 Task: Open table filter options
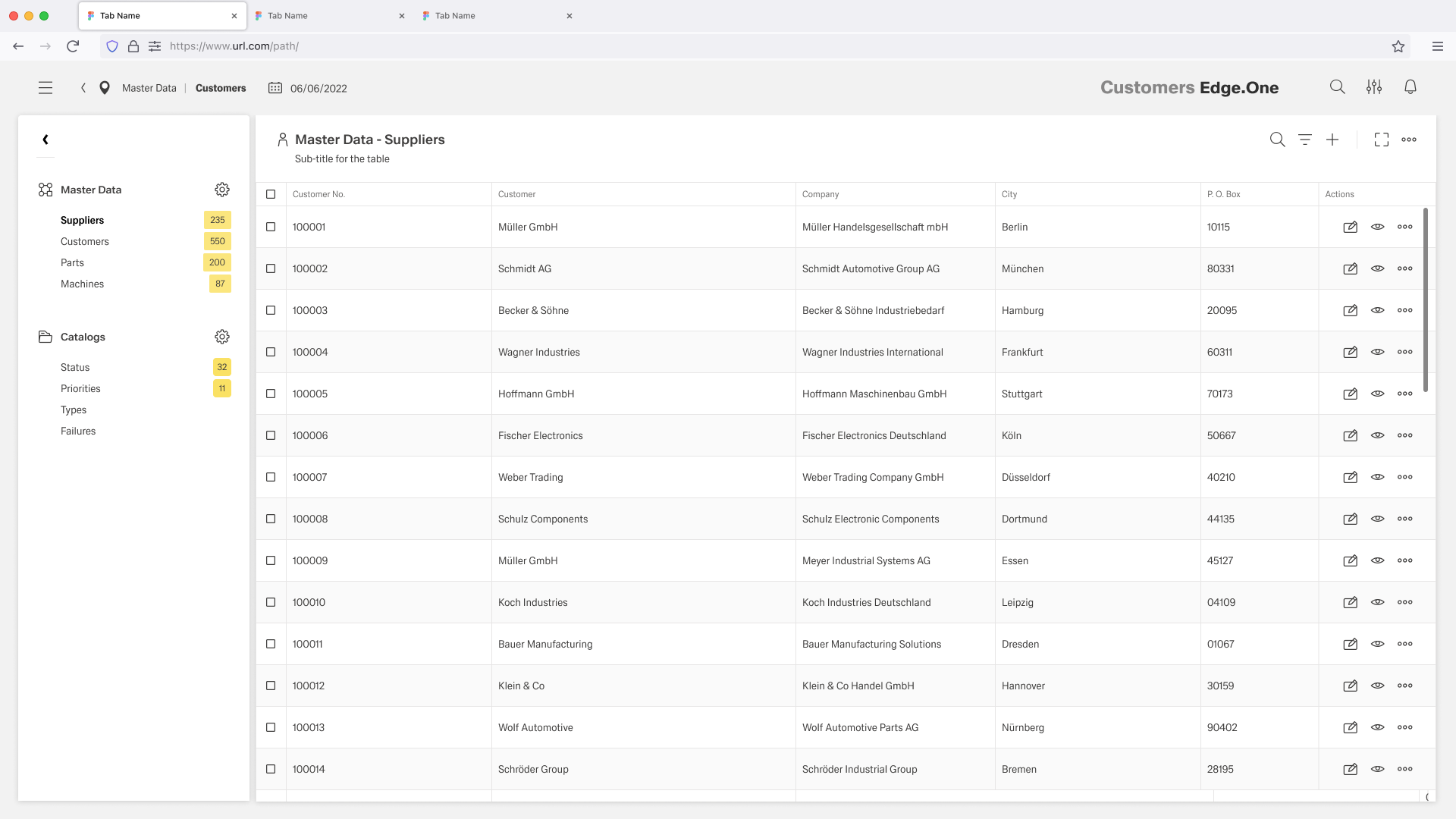(x=1305, y=140)
